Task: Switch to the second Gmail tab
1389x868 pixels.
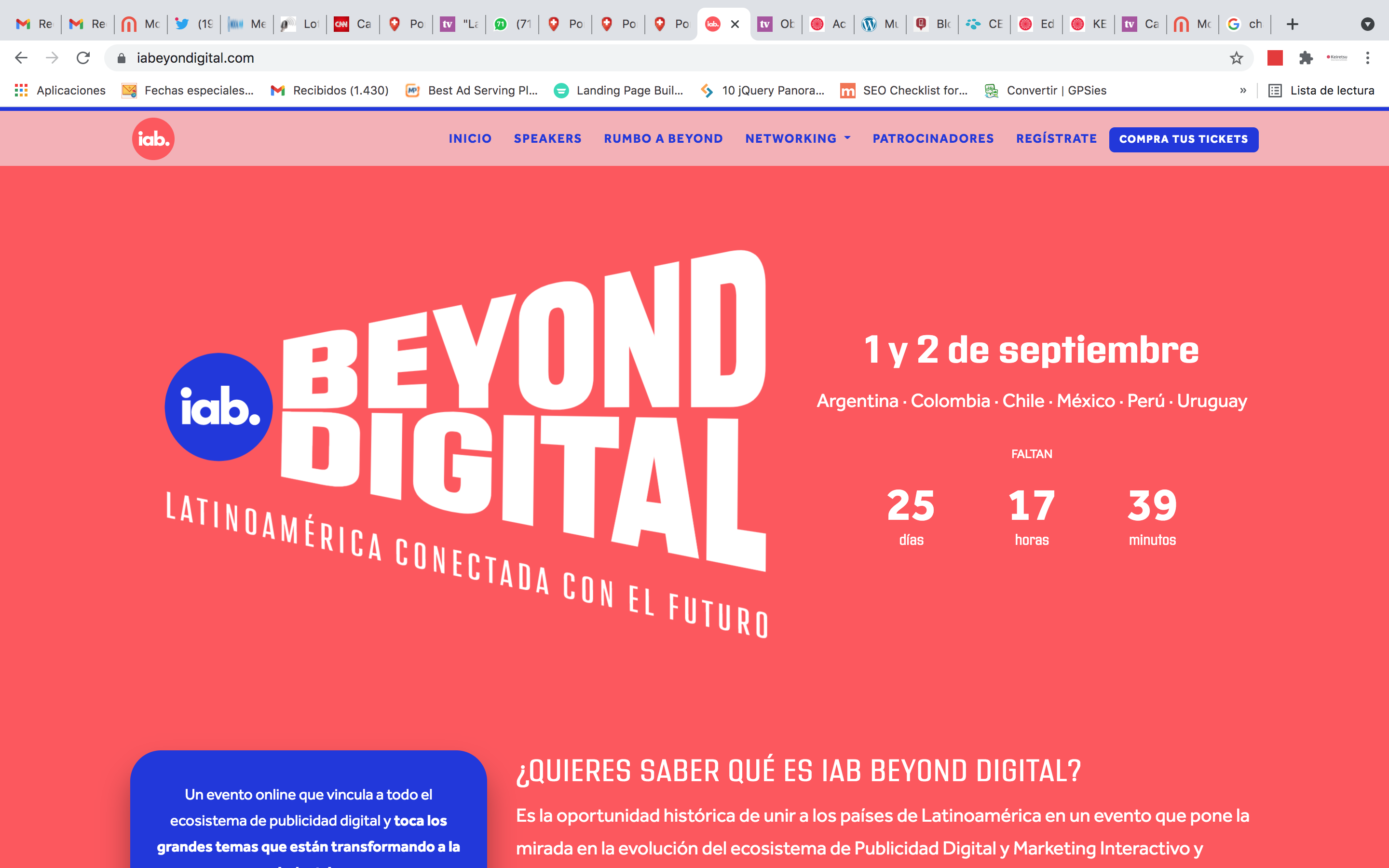Action: [87, 24]
